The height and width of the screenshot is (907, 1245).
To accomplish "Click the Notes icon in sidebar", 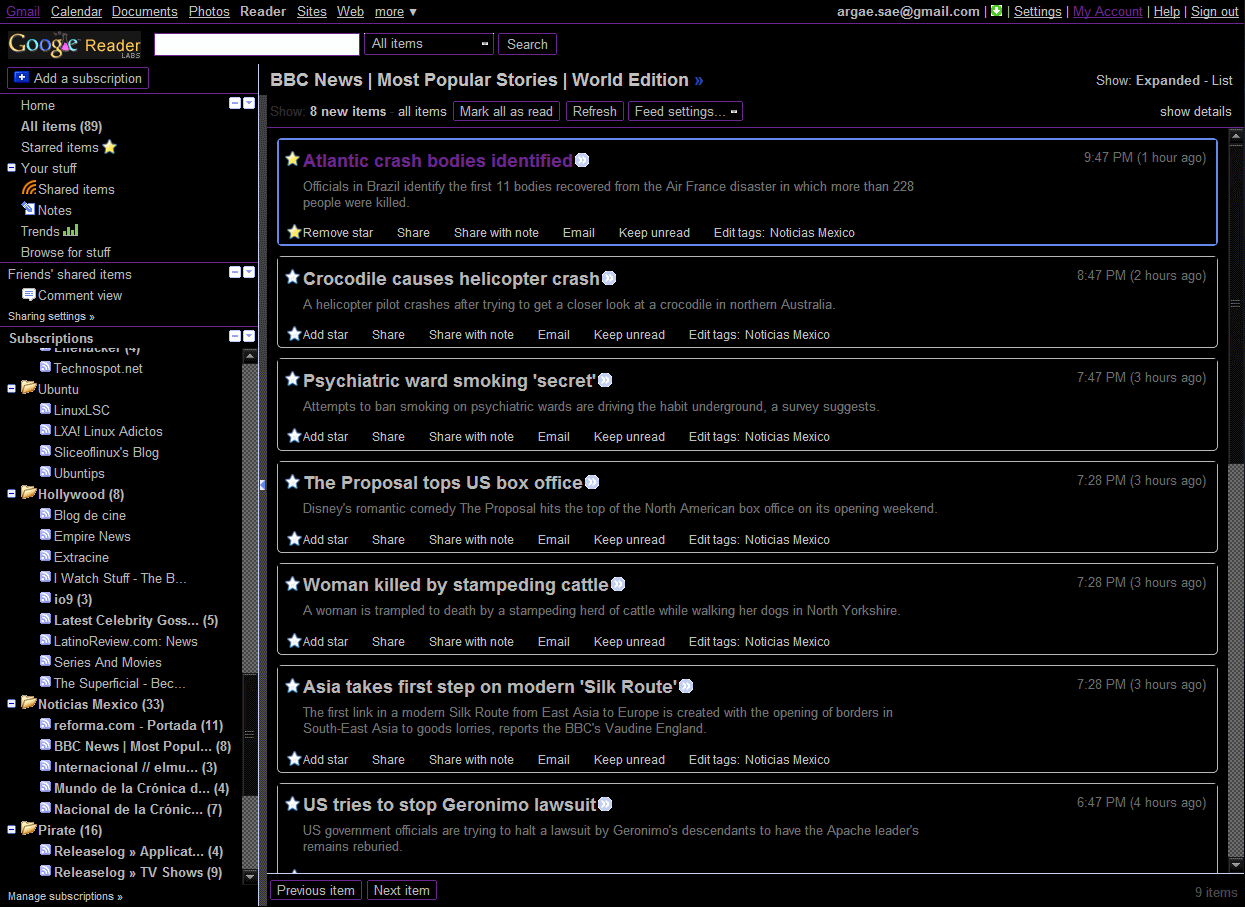I will click(x=29, y=209).
